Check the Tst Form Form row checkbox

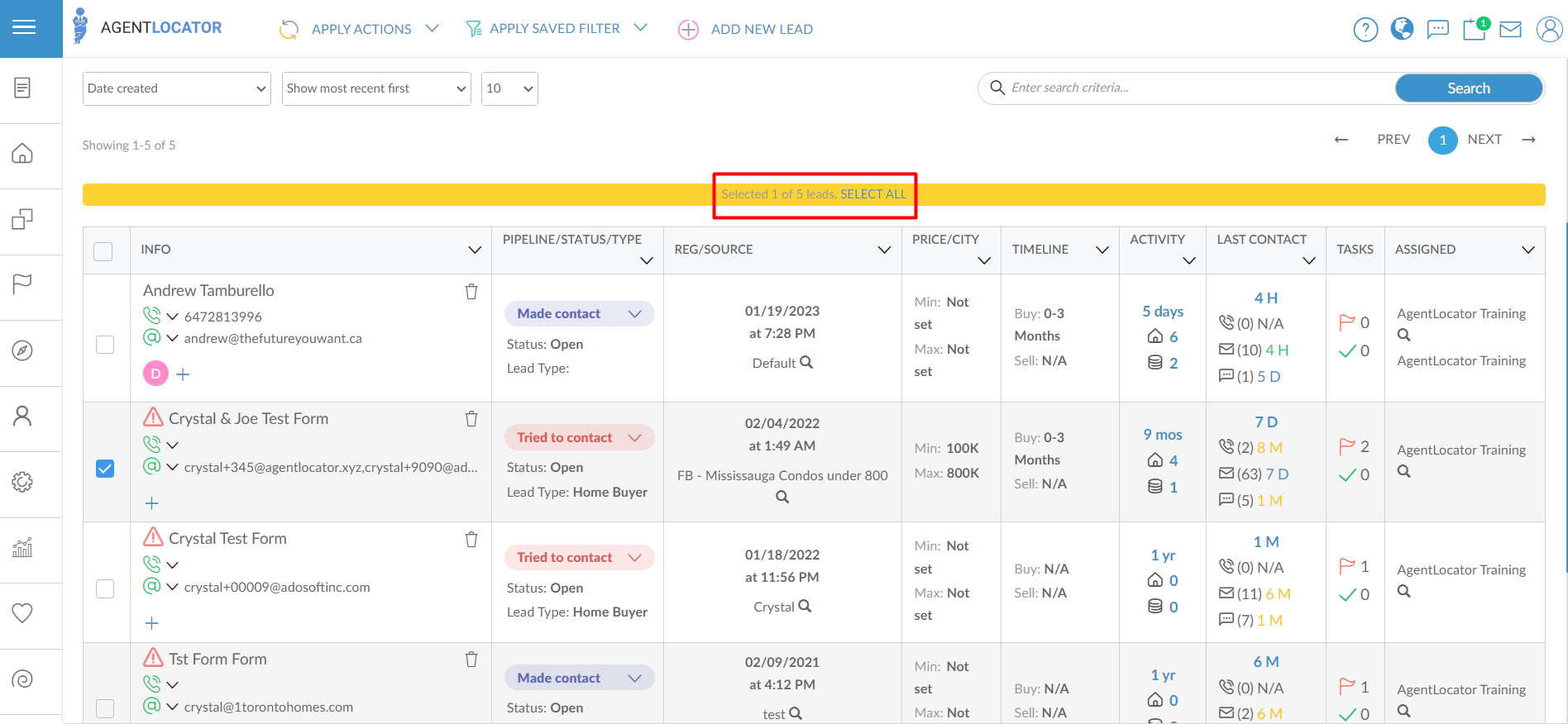point(105,708)
